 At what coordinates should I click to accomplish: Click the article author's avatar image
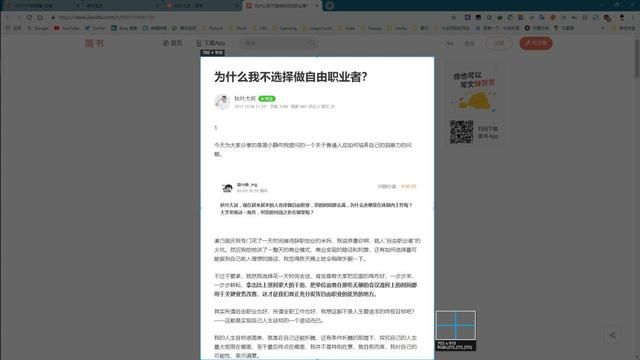[222, 102]
